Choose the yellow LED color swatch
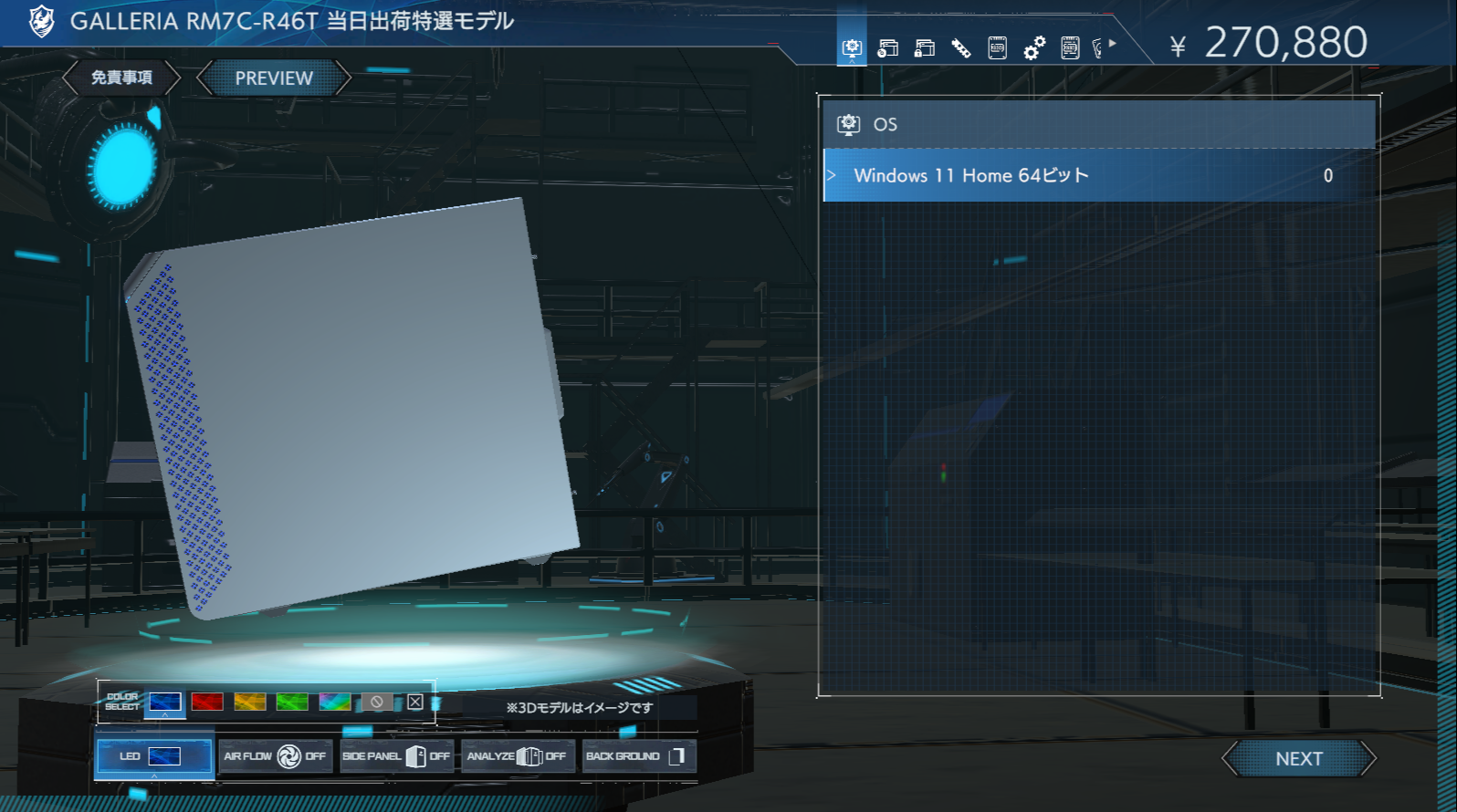1457x812 pixels. coord(249,702)
